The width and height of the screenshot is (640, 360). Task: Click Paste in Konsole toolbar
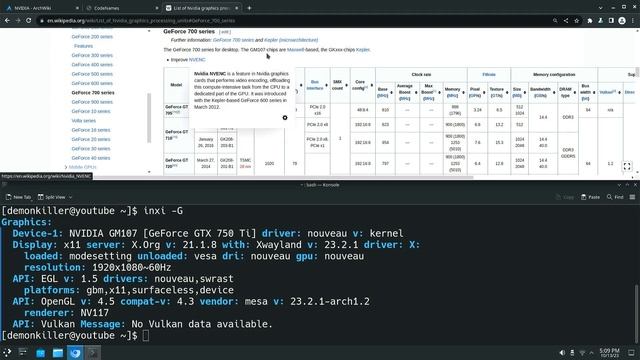[590, 197]
